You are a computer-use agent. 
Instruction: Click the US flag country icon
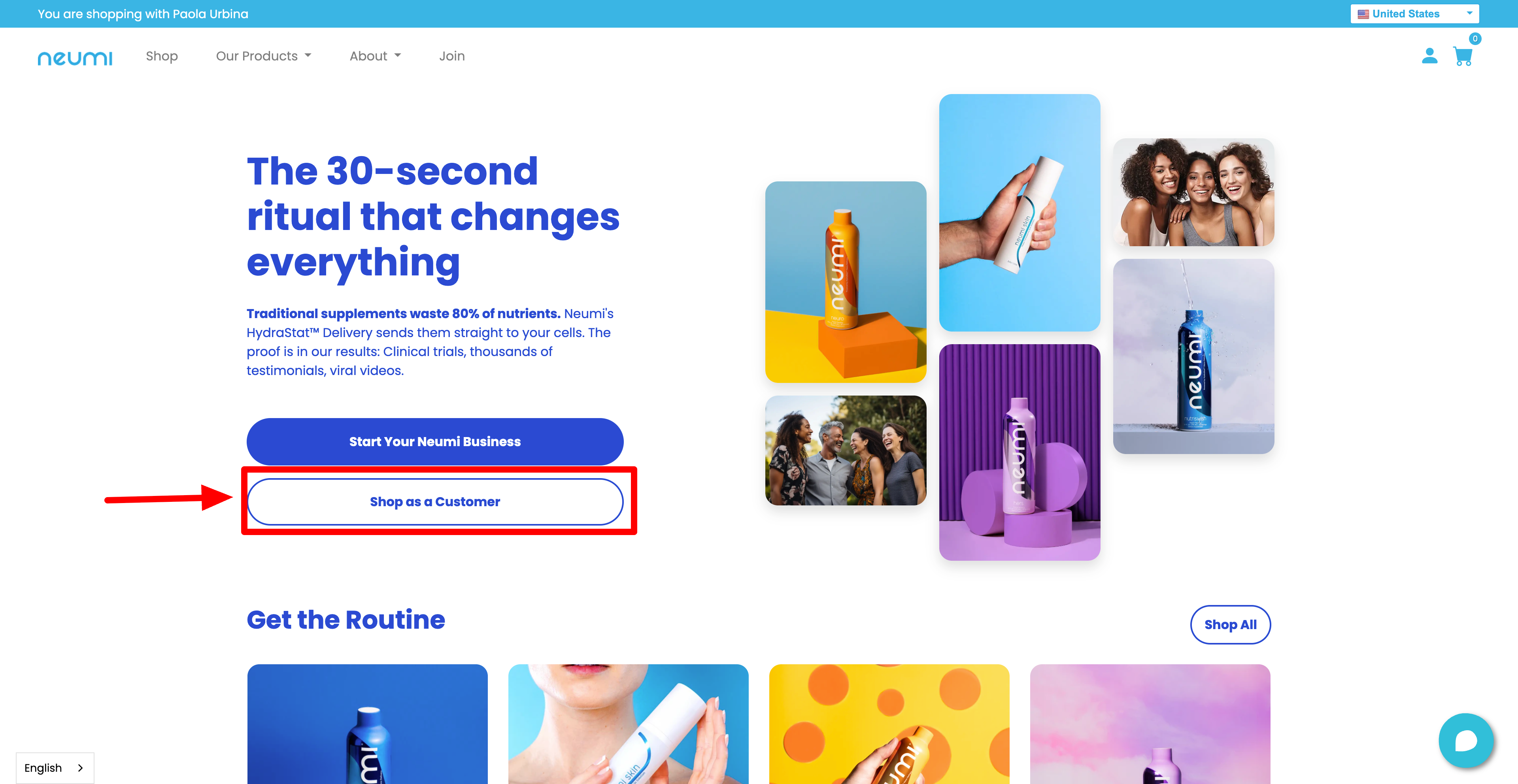click(x=1363, y=14)
